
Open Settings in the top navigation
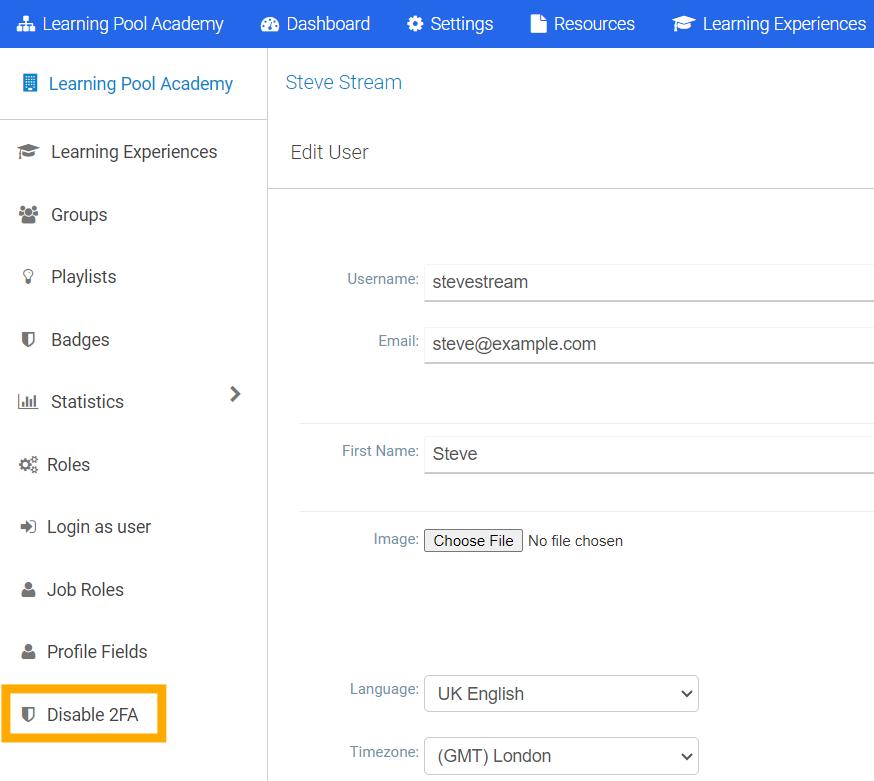(x=450, y=24)
